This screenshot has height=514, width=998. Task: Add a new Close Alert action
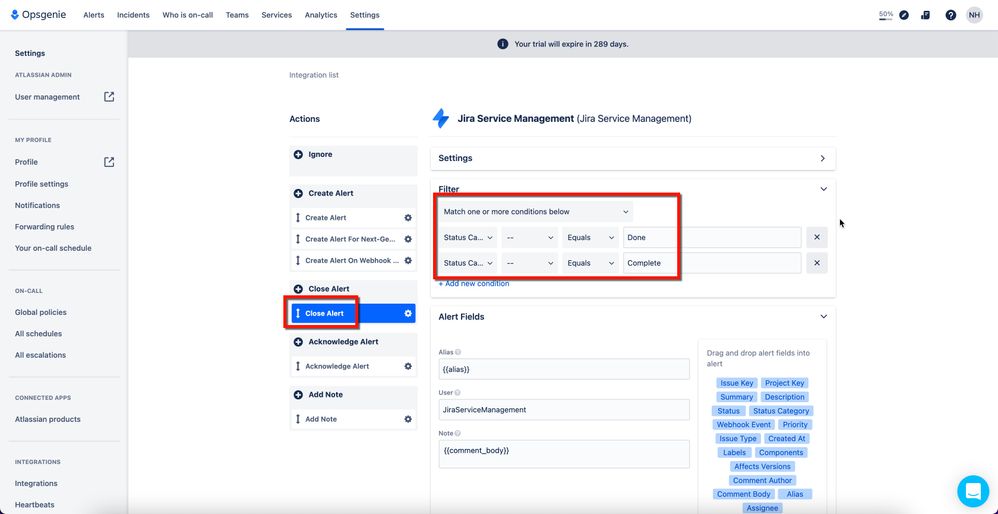298,289
